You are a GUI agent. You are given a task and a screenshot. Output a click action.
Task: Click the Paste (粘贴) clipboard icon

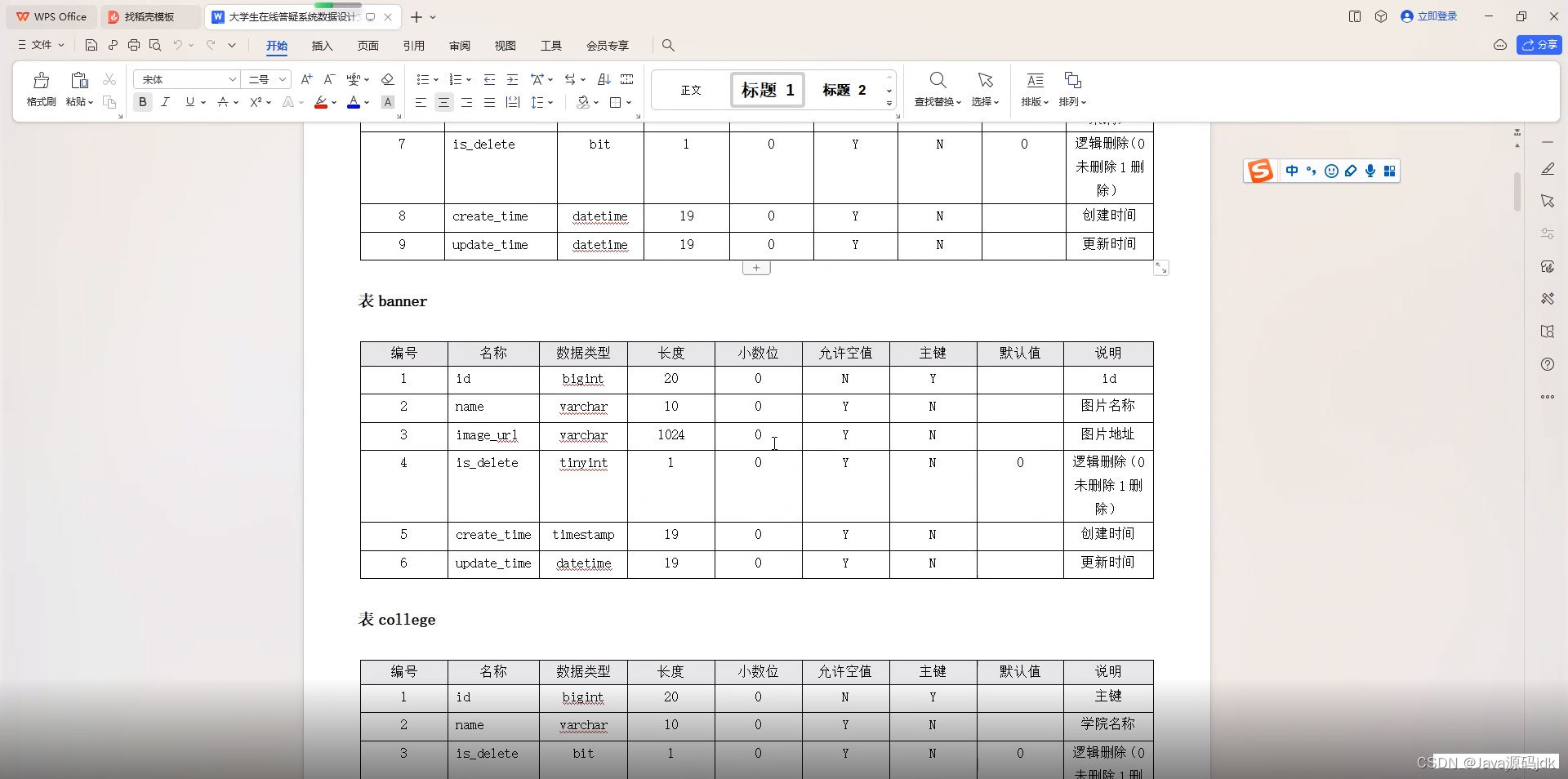pos(79,80)
